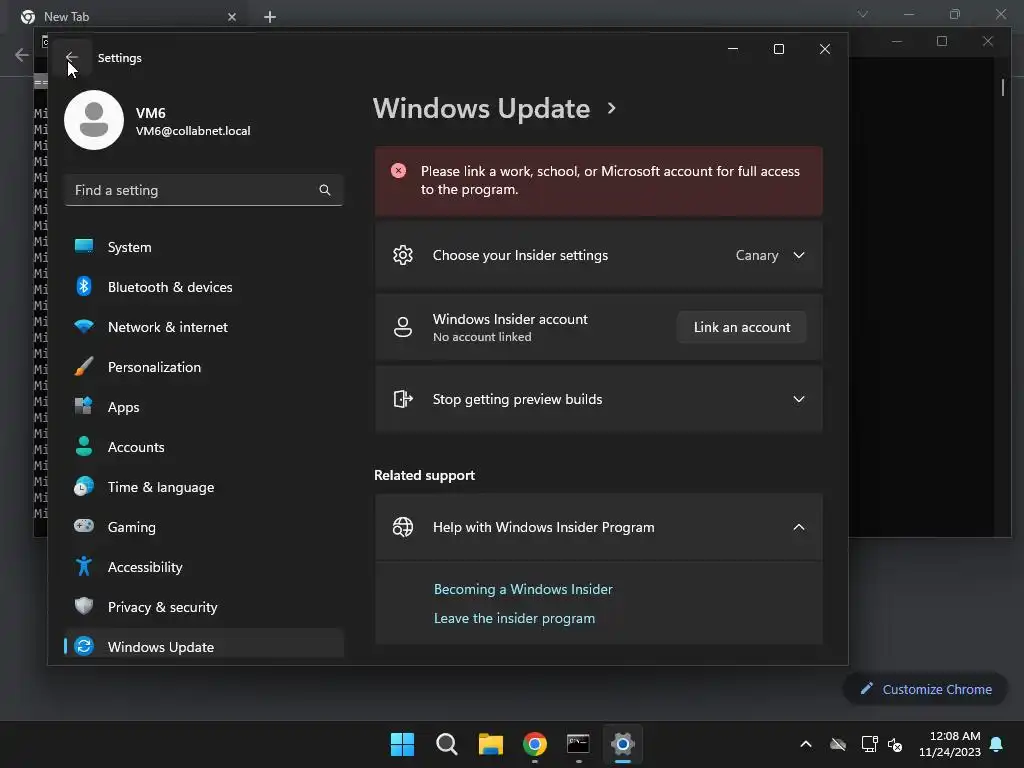1024x768 pixels.
Task: Open a new Chrome tab with plus button
Action: [270, 17]
